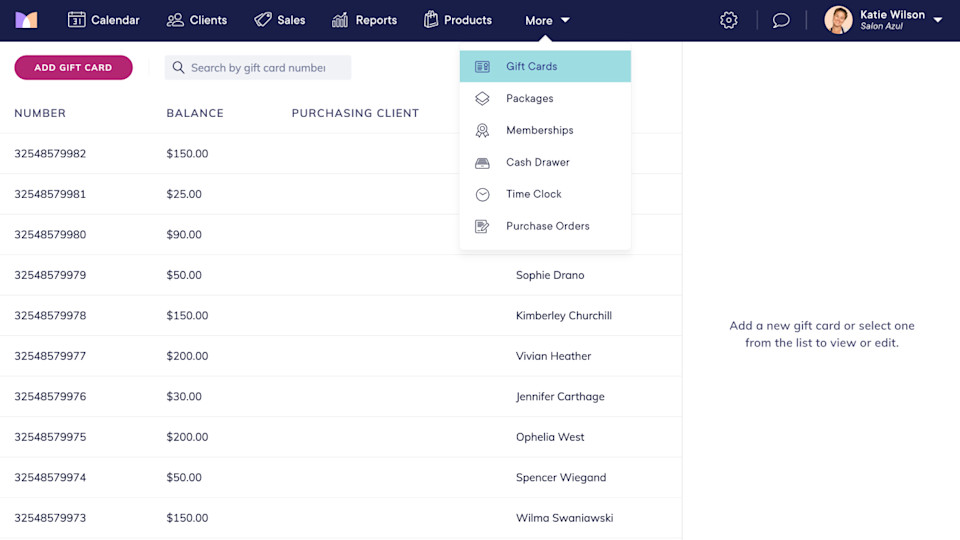Click the BALANCE column header
The height and width of the screenshot is (540, 960).
[195, 113]
